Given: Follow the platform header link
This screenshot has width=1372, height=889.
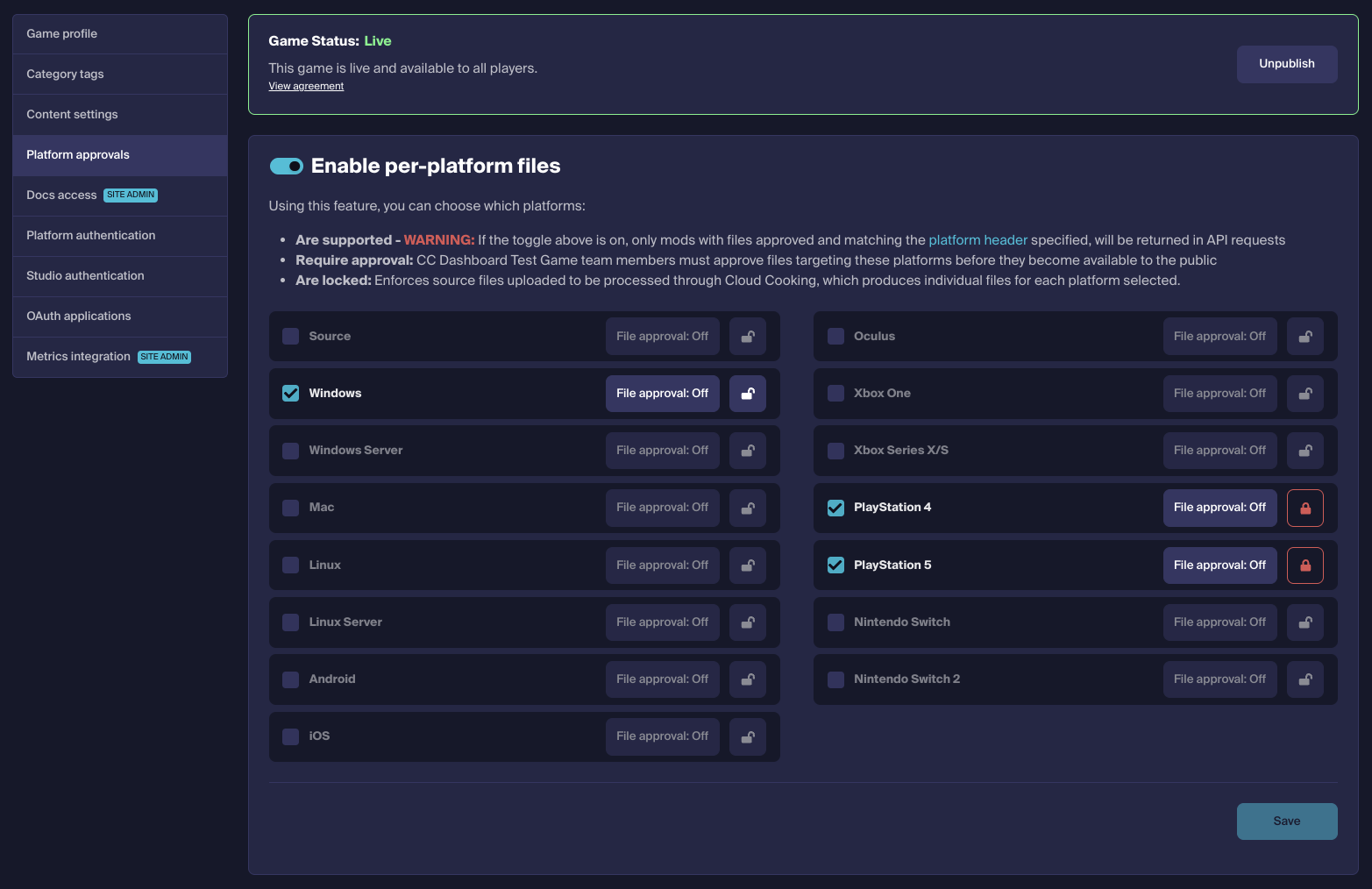Looking at the screenshot, I should tap(977, 240).
